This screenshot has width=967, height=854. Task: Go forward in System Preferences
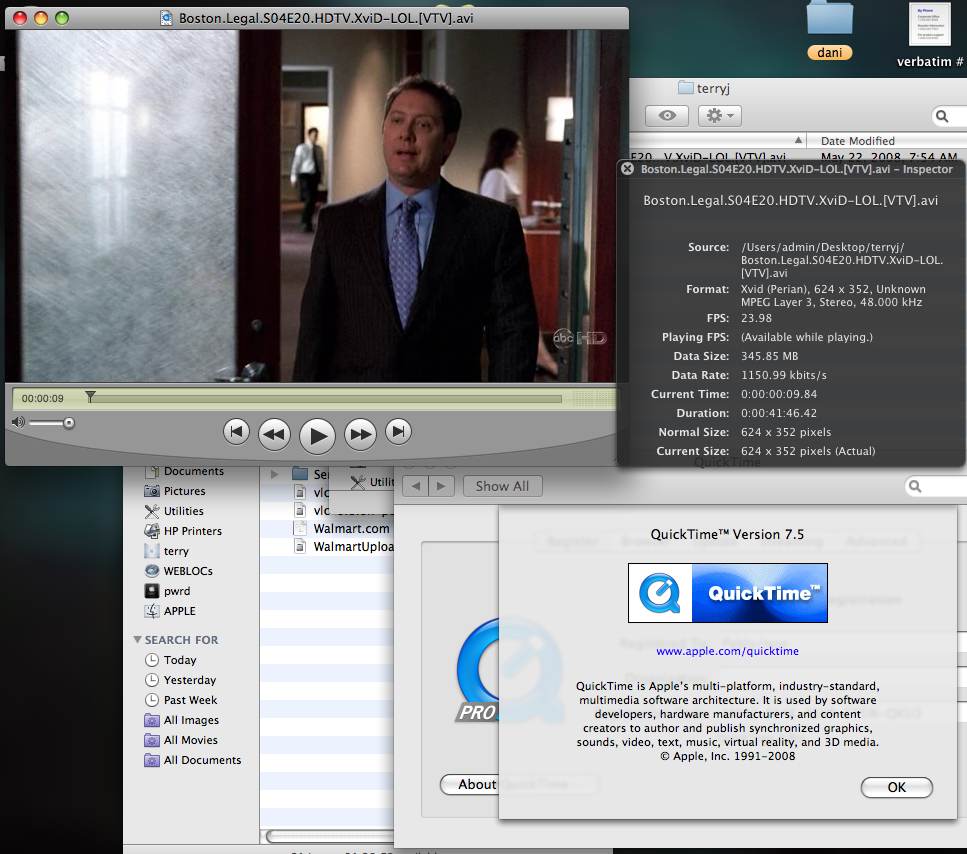pos(442,486)
